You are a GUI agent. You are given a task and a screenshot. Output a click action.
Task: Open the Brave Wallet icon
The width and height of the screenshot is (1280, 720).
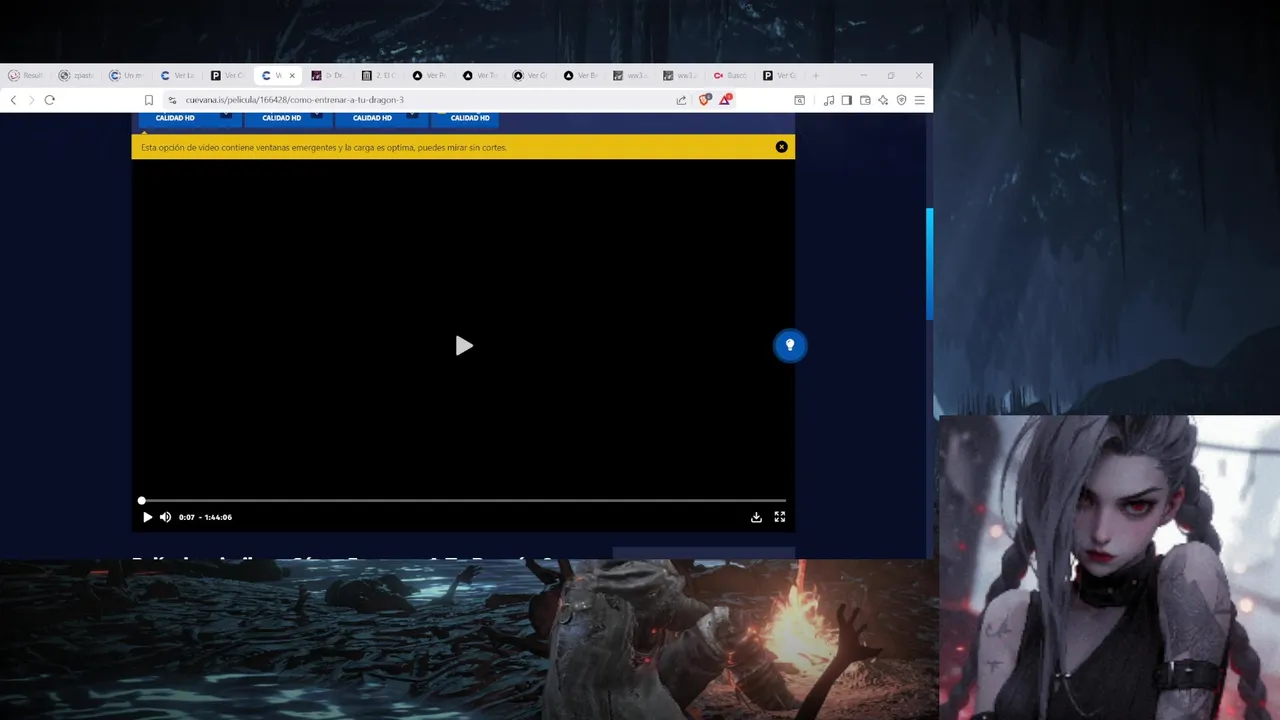coord(865,100)
